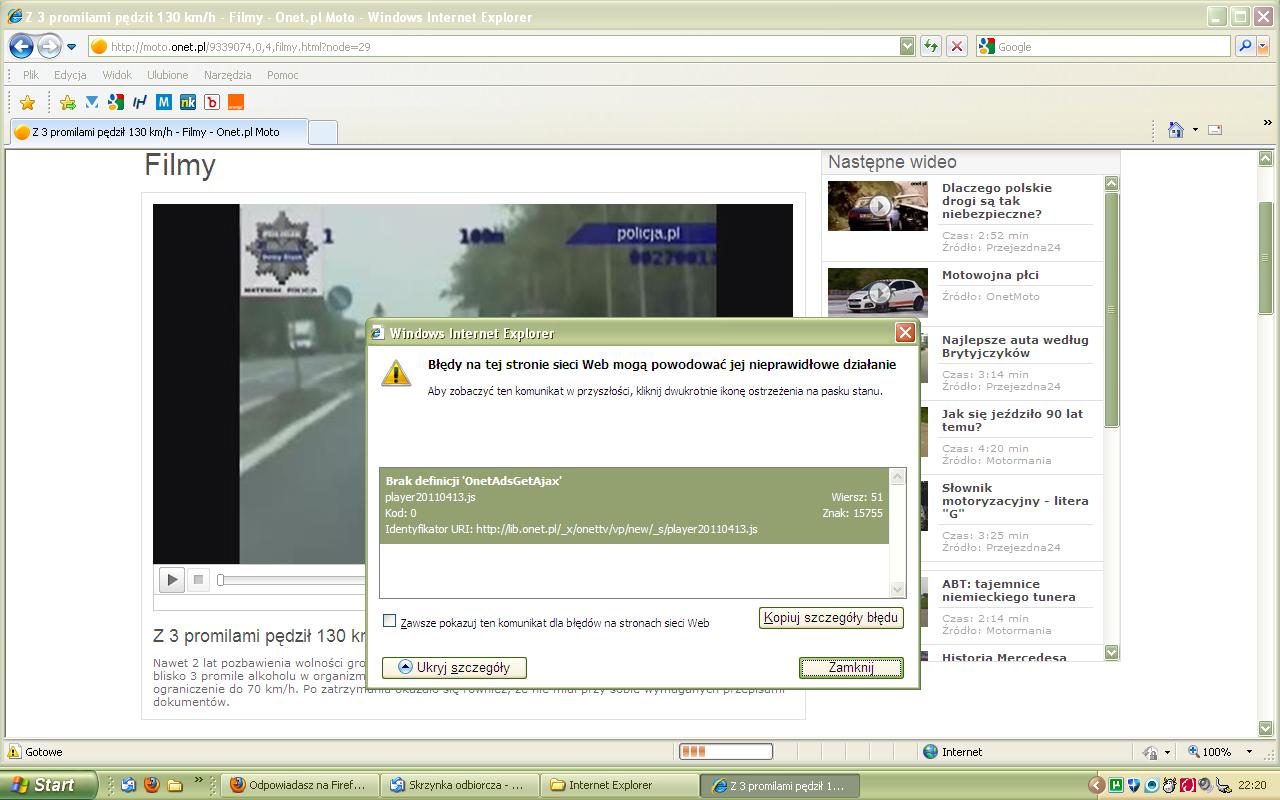Open the Widok menu
The width and height of the screenshot is (1280, 800).
point(117,75)
